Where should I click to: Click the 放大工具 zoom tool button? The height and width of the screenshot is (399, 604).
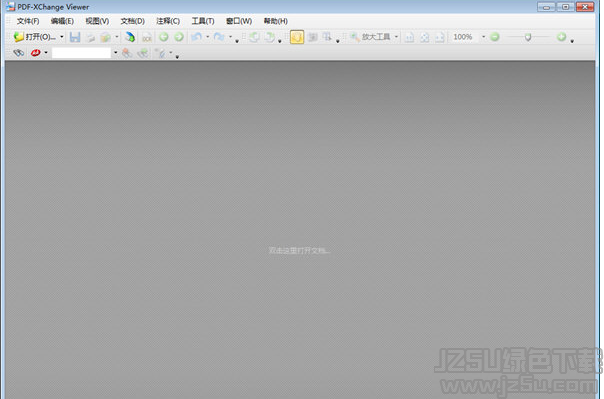[x=370, y=37]
